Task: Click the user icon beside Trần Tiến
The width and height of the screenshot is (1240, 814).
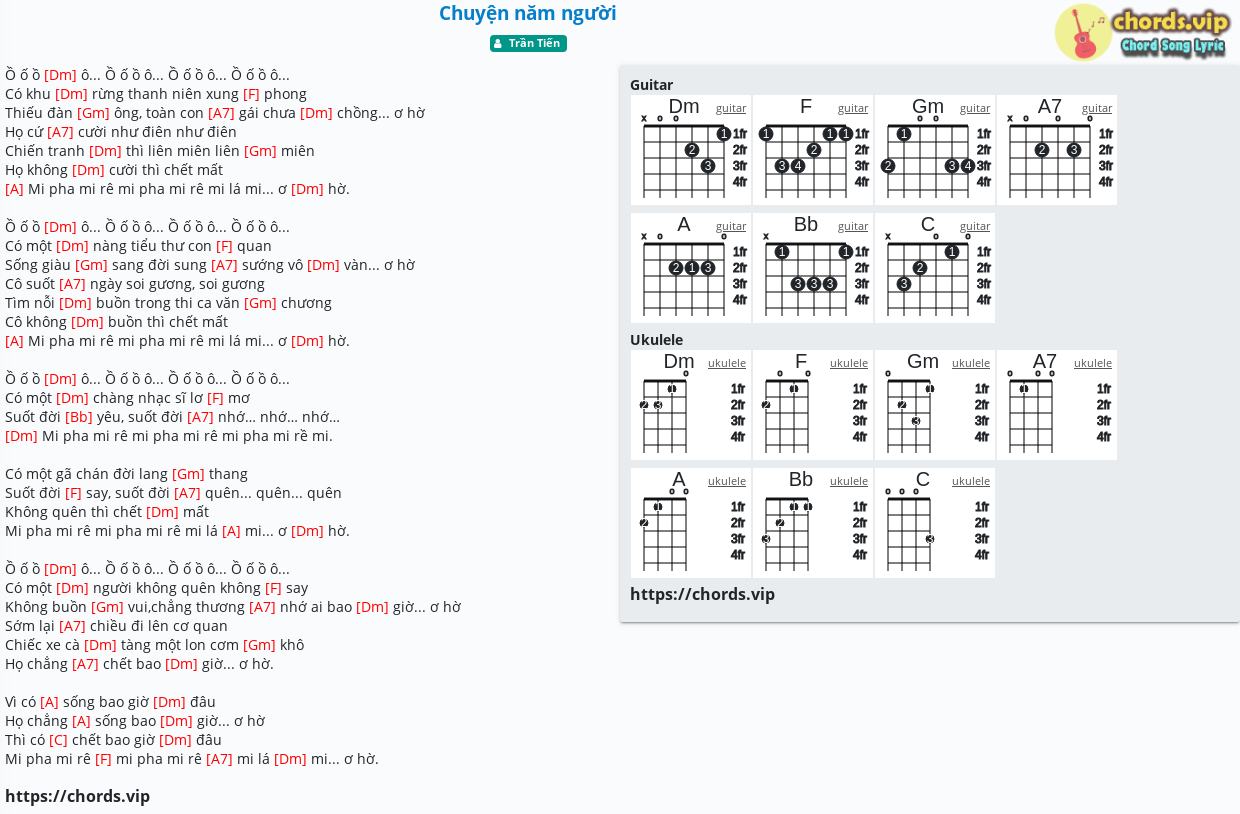Action: tap(498, 44)
